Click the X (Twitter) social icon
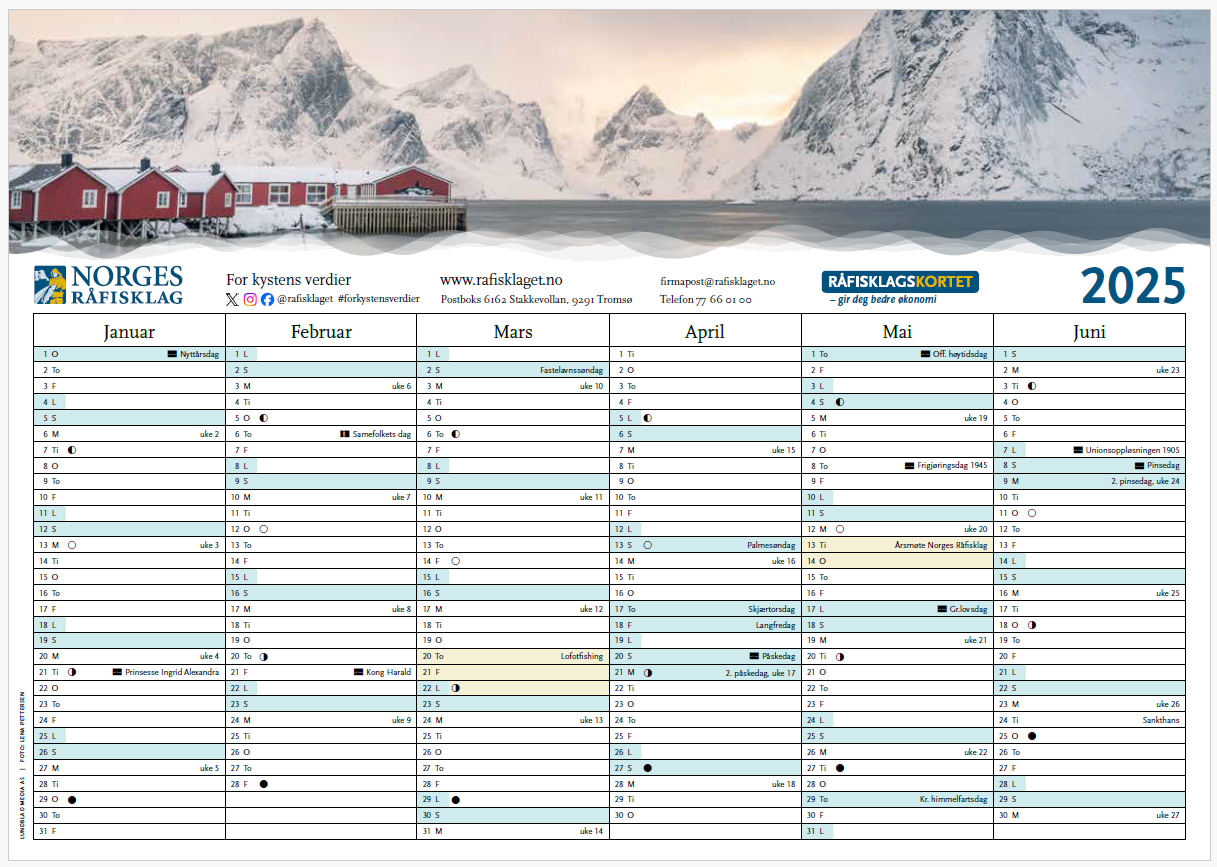This screenshot has width=1217, height=867. click(232, 299)
